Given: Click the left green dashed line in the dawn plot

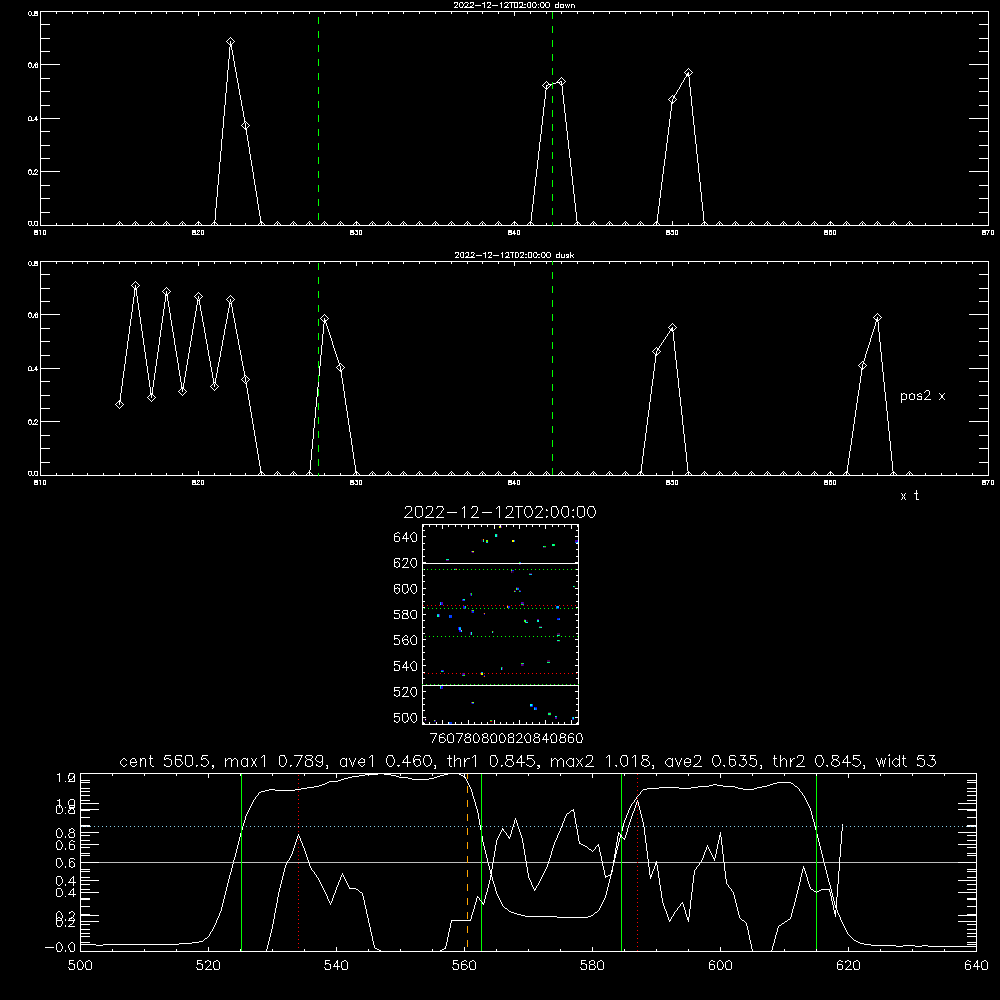Looking at the screenshot, I should pyautogui.click(x=318, y=118).
